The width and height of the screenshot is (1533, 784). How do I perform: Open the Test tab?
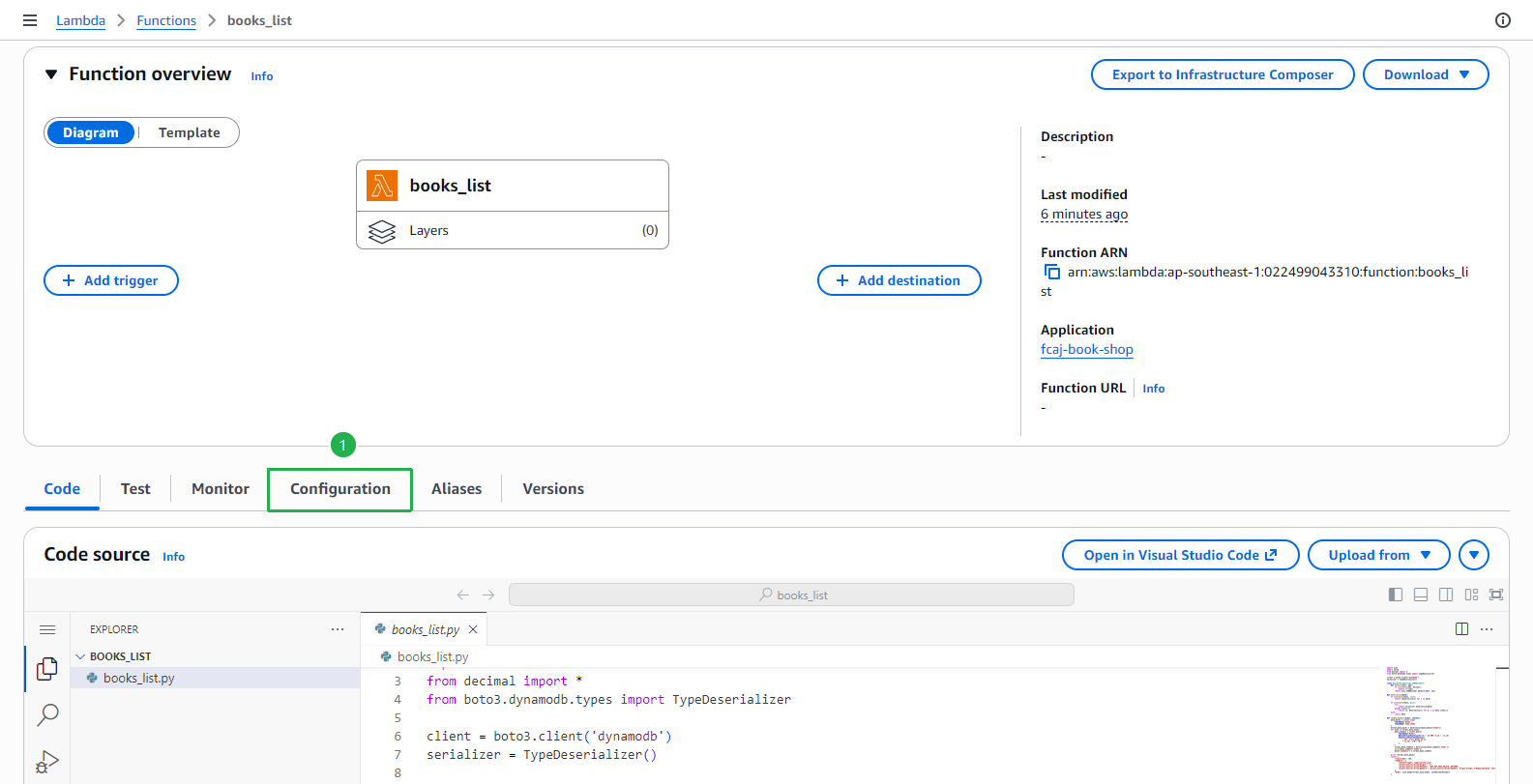(x=135, y=489)
